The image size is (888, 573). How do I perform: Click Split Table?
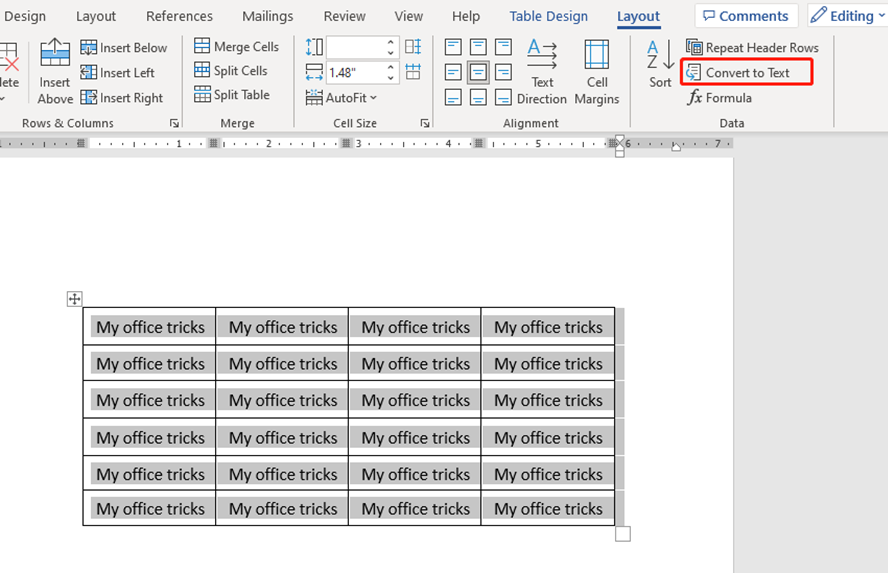(232, 95)
